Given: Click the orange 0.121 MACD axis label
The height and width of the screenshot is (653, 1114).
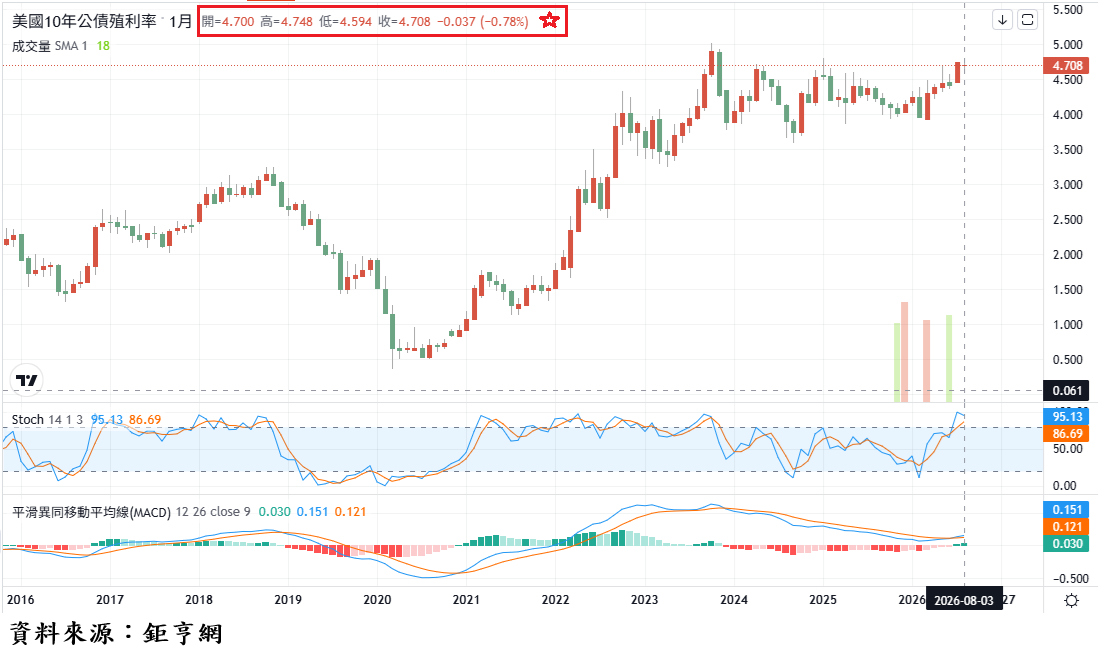Looking at the screenshot, I should point(1066,527).
